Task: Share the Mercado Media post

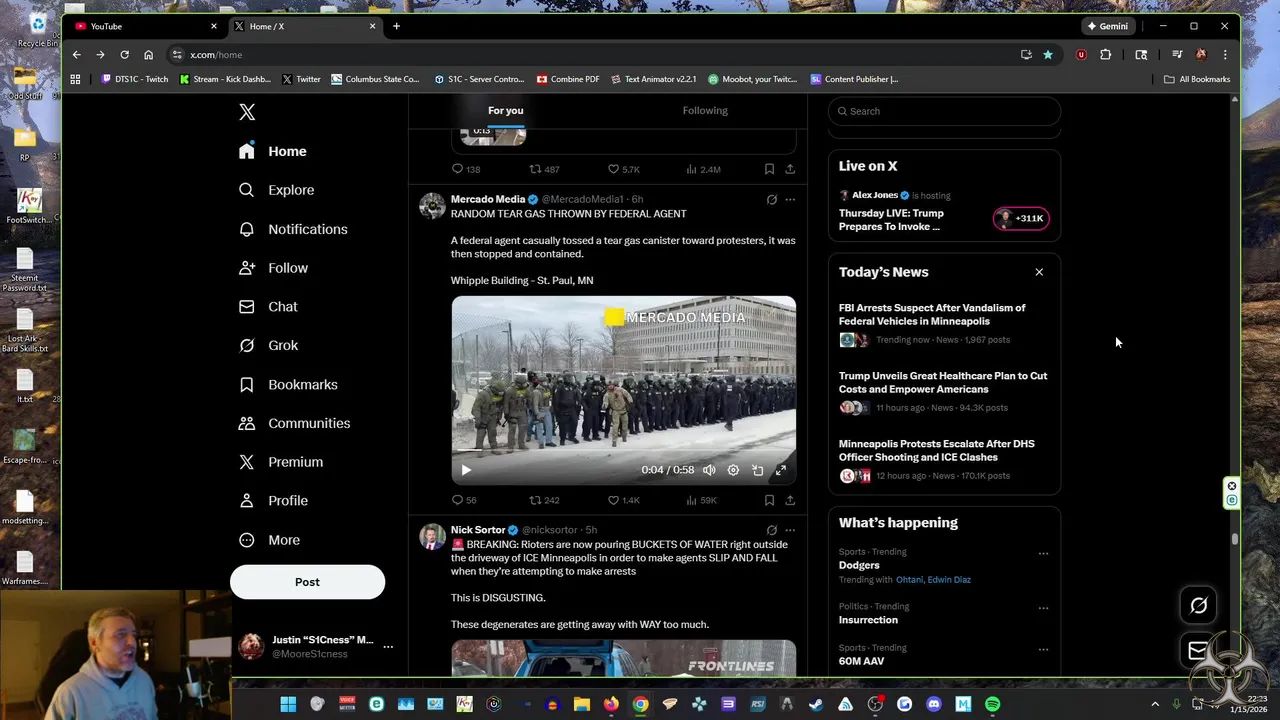Action: coord(790,500)
